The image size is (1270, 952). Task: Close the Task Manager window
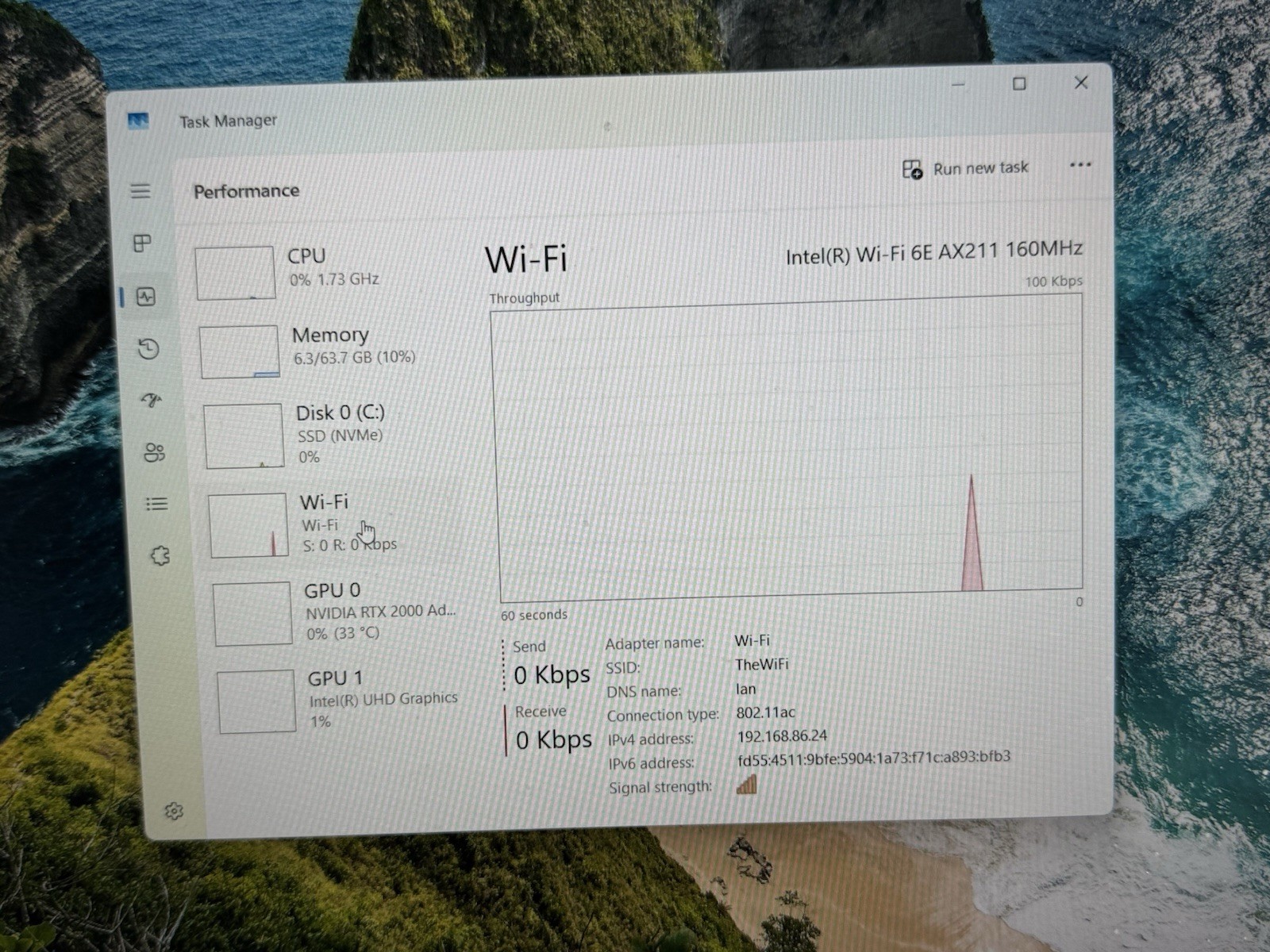coord(1080,83)
